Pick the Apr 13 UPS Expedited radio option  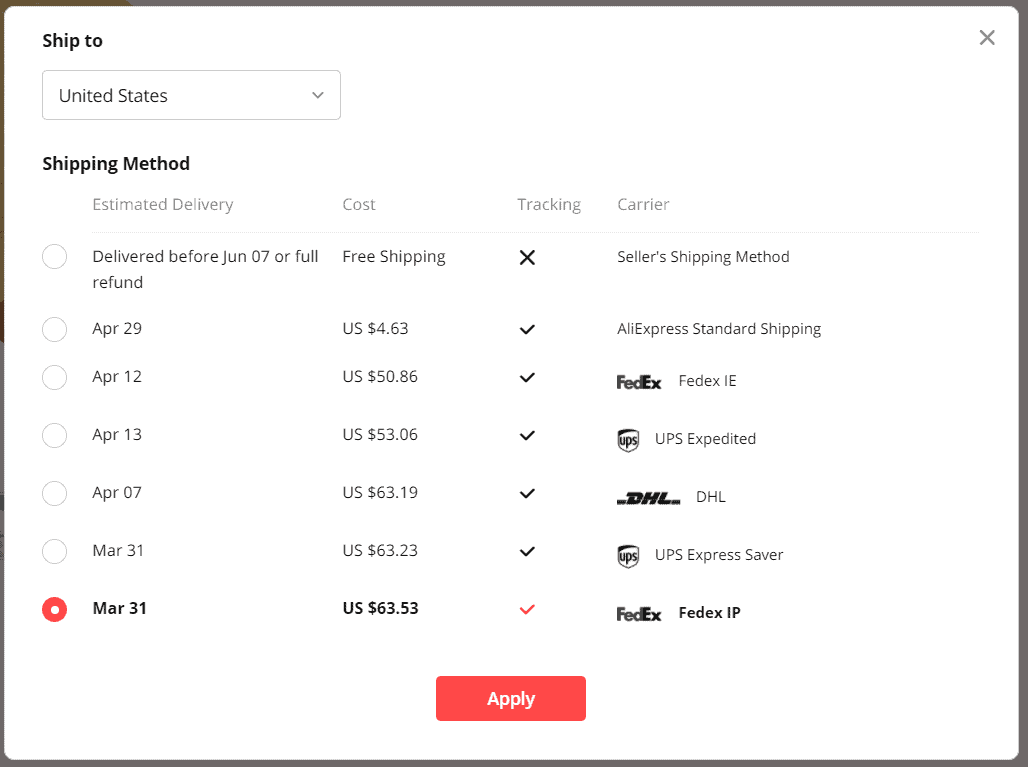pyautogui.click(x=54, y=435)
